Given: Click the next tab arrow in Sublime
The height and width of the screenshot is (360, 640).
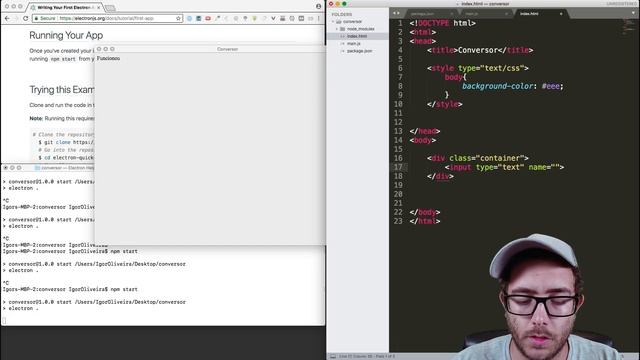Looking at the screenshot, I should 398,13.
